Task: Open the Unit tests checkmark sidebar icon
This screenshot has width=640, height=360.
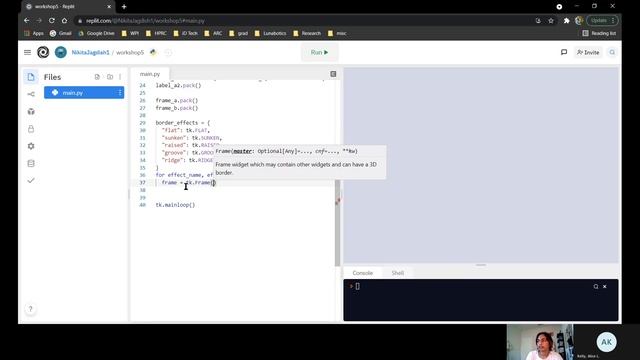Action: tap(31, 180)
